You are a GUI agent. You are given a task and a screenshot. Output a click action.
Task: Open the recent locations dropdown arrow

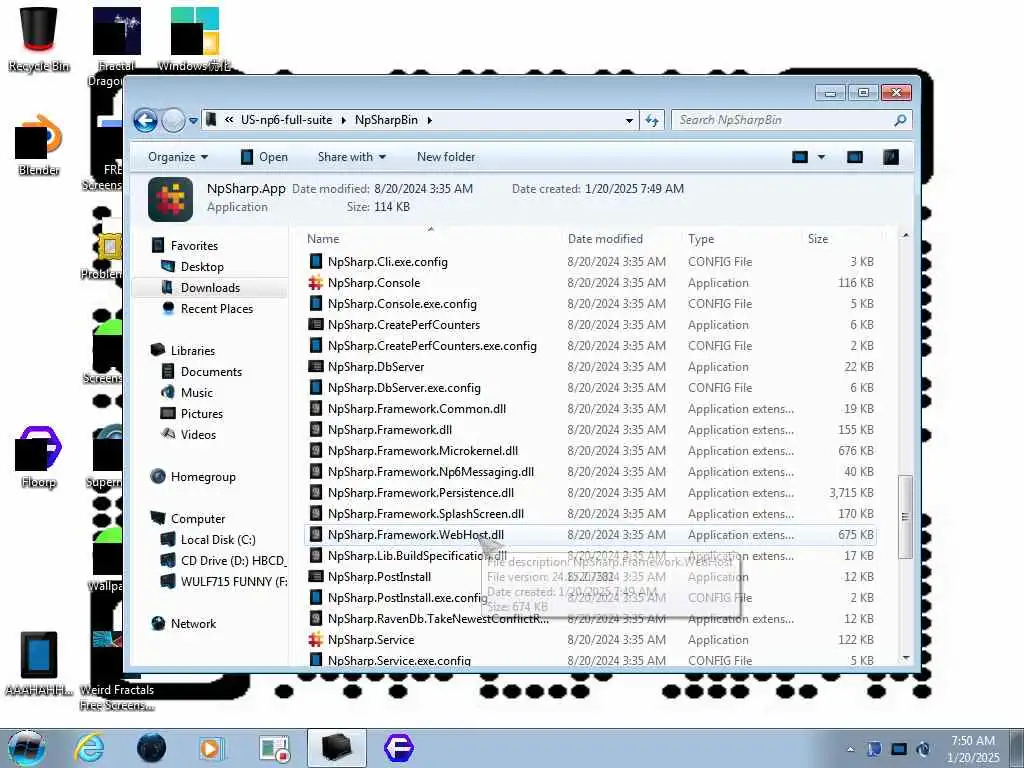click(x=193, y=121)
